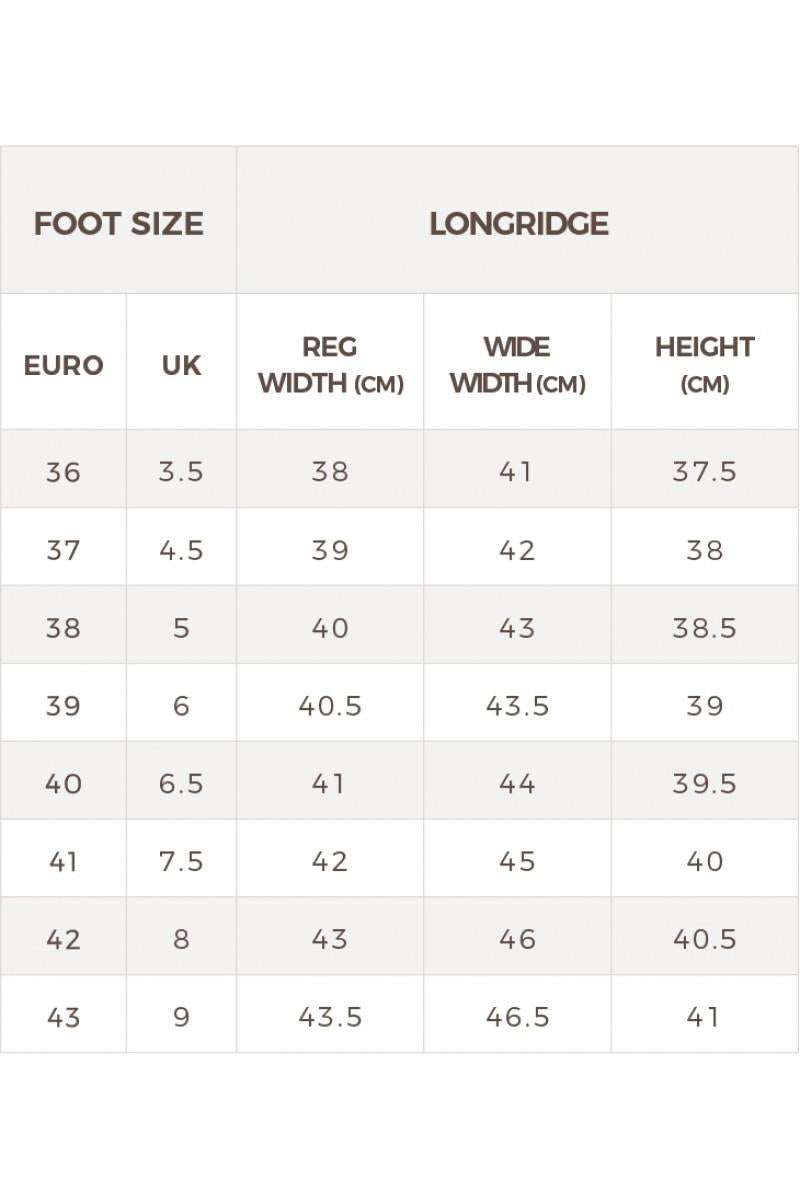800x1200 pixels.
Task: Select the 46.5 wide width cell
Action: 517,1017
